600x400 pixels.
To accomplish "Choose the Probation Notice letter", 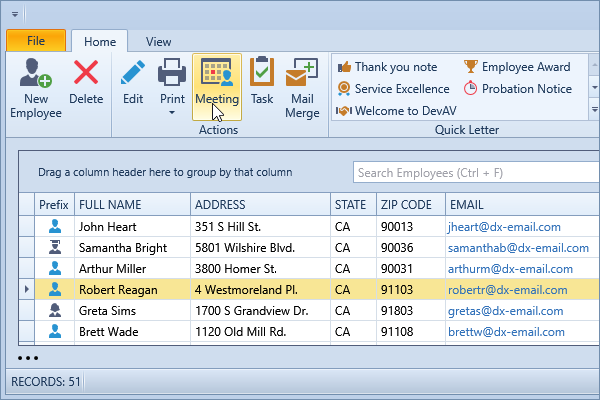I will pyautogui.click(x=518, y=89).
